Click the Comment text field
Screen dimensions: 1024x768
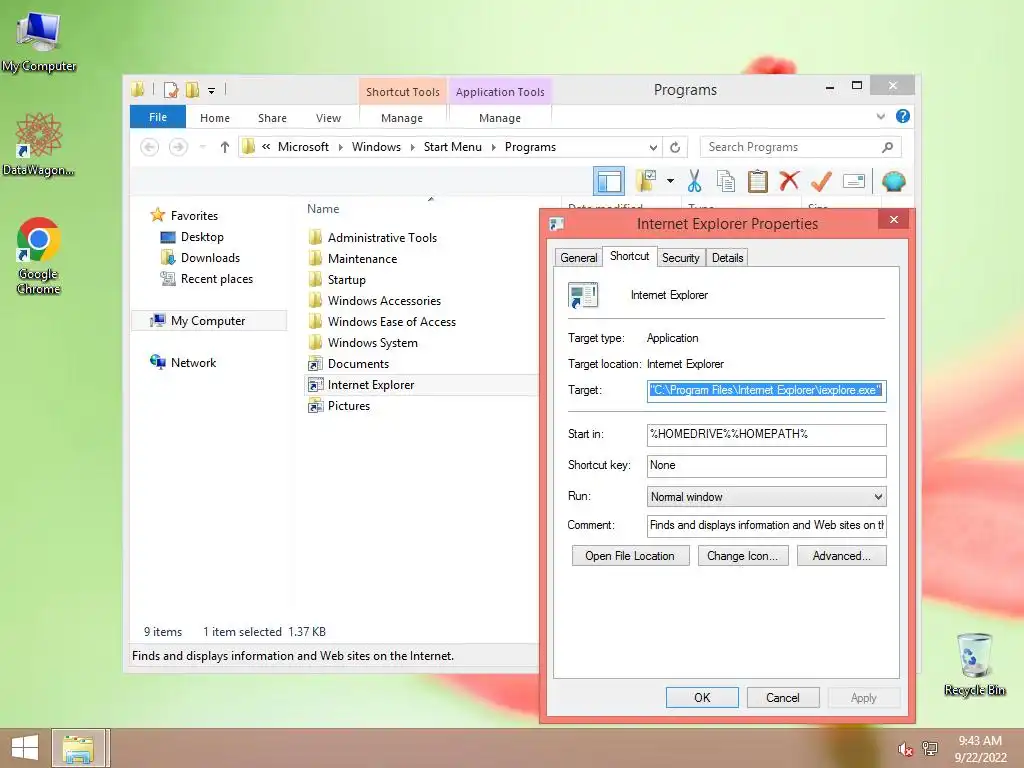[766, 526]
